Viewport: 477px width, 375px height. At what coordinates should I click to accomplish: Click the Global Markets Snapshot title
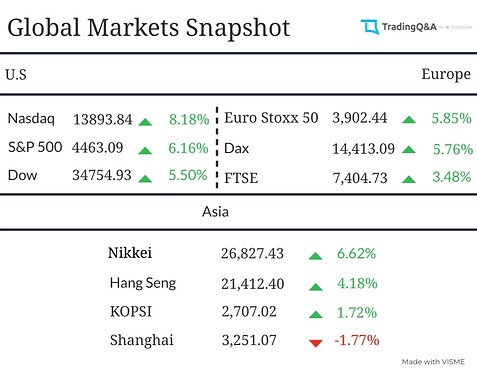coord(149,28)
